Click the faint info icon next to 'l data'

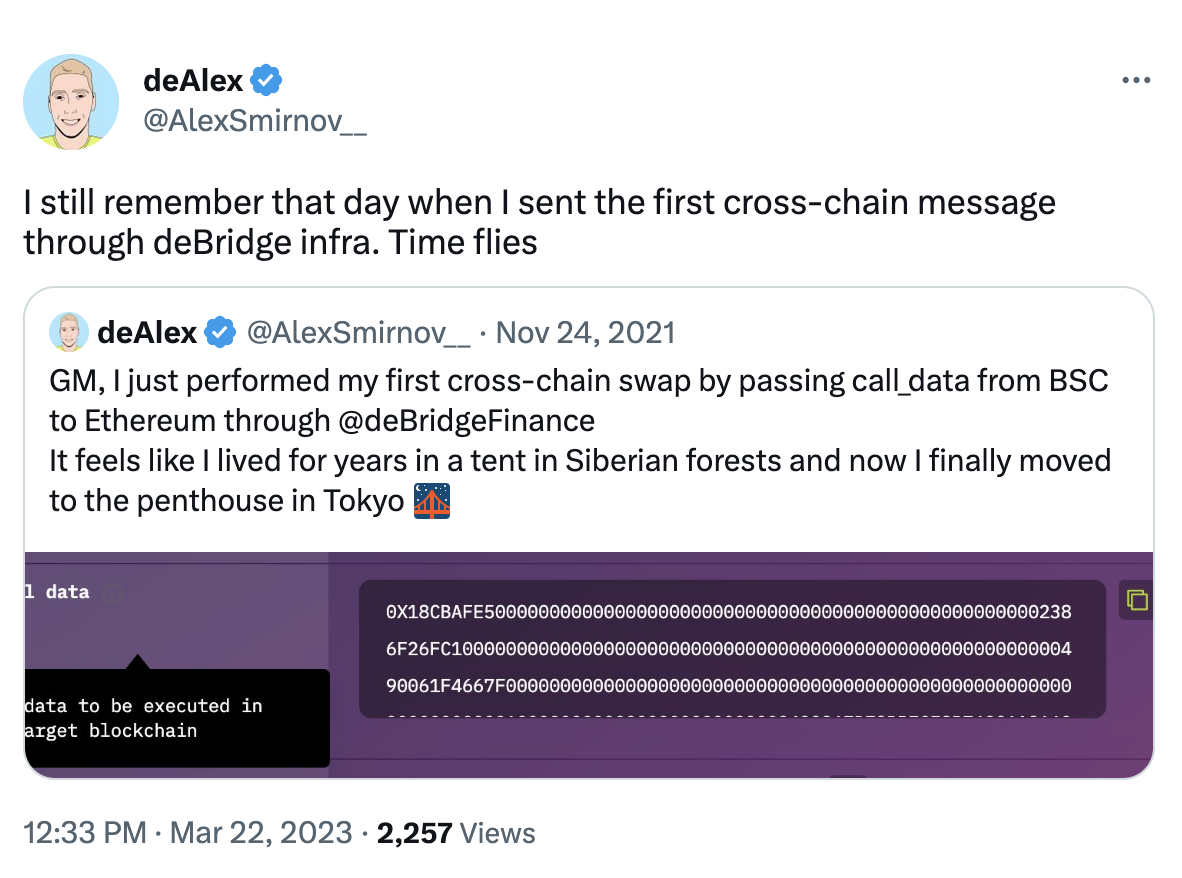[x=113, y=593]
